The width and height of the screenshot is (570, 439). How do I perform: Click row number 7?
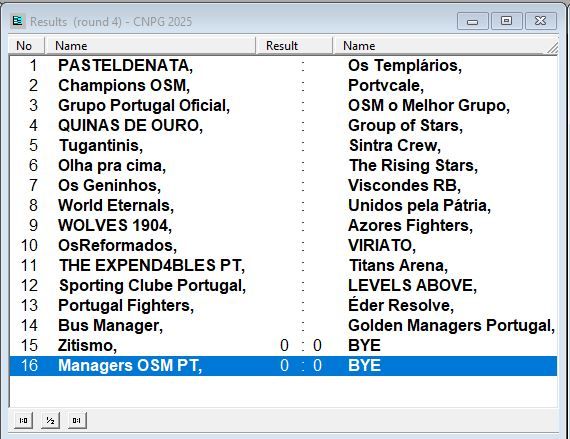(33, 185)
